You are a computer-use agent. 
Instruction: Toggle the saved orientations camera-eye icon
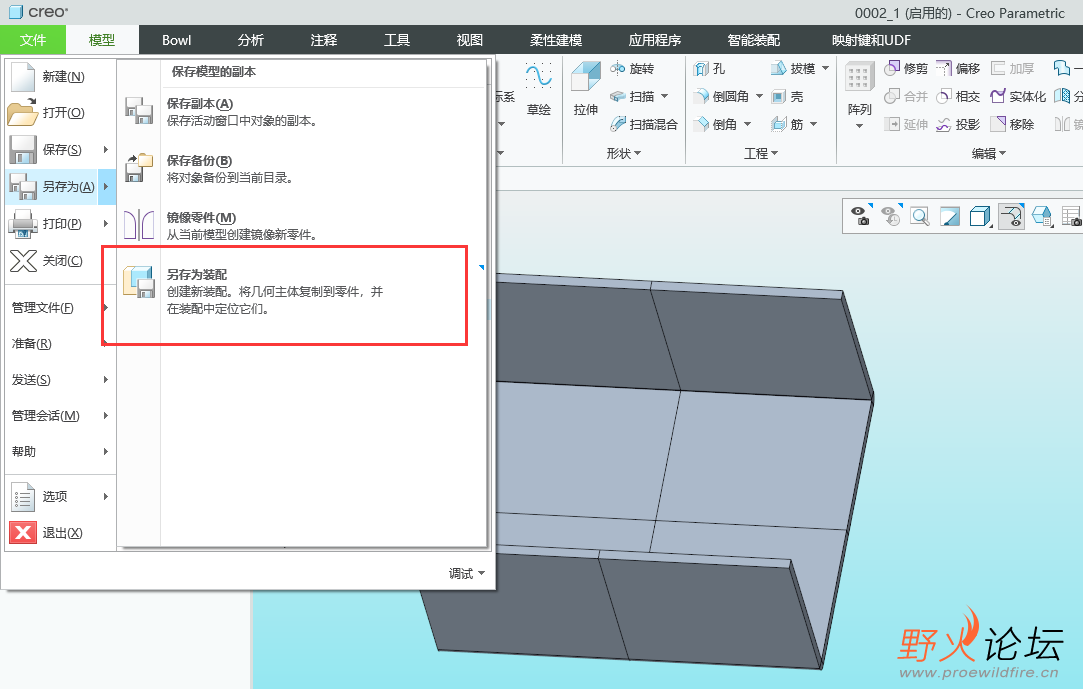coord(861,216)
